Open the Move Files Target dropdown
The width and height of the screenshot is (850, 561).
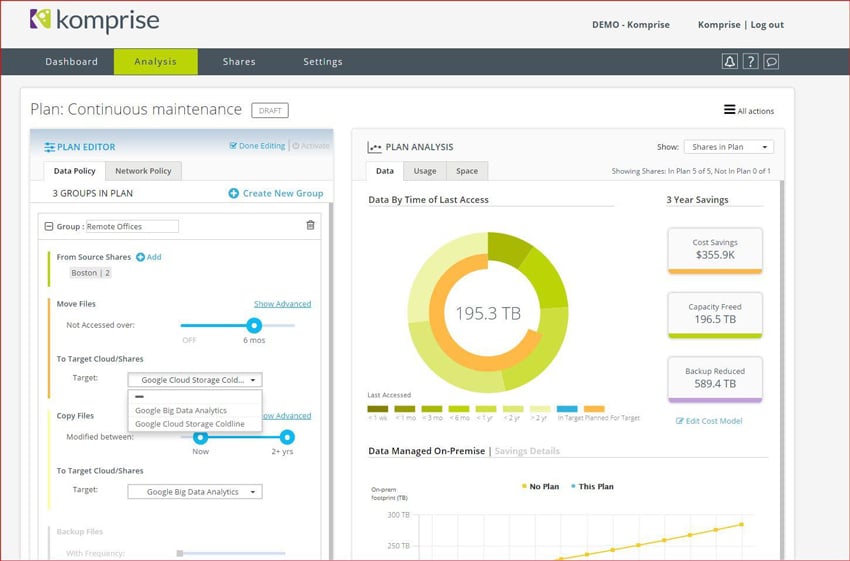195,380
